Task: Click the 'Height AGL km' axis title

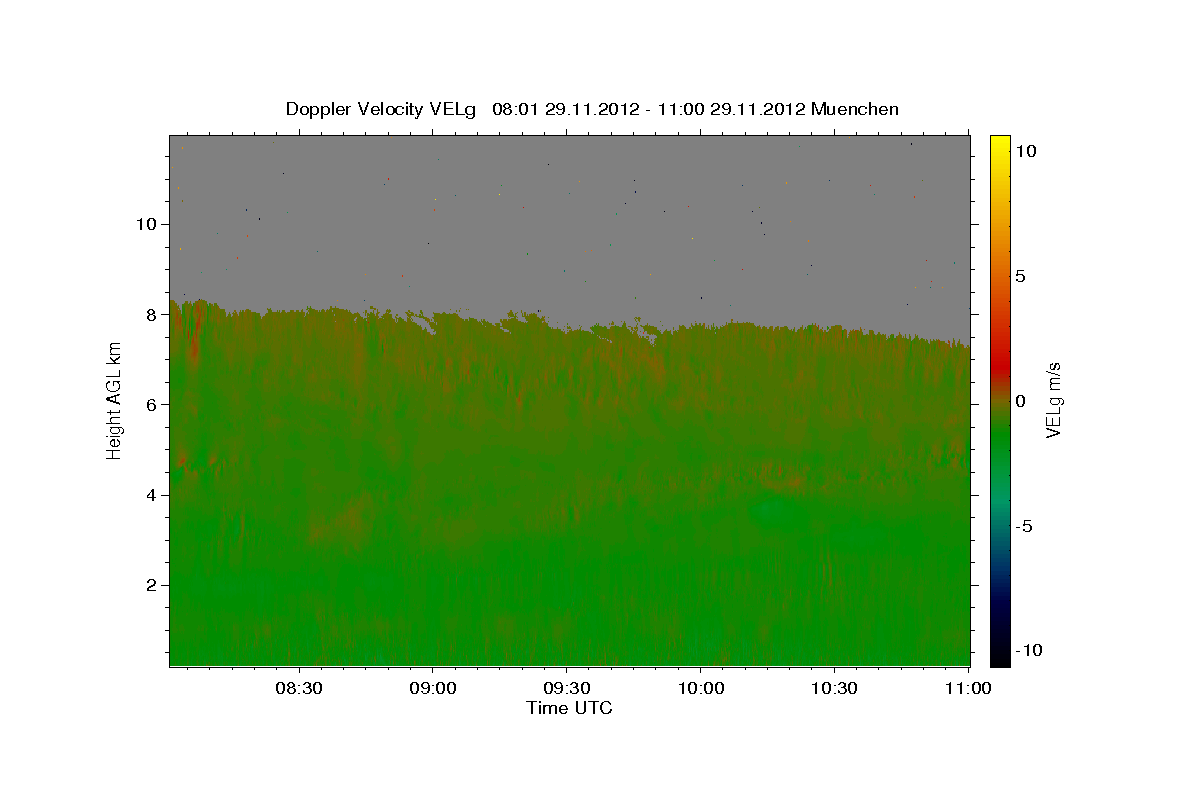Action: [x=114, y=400]
